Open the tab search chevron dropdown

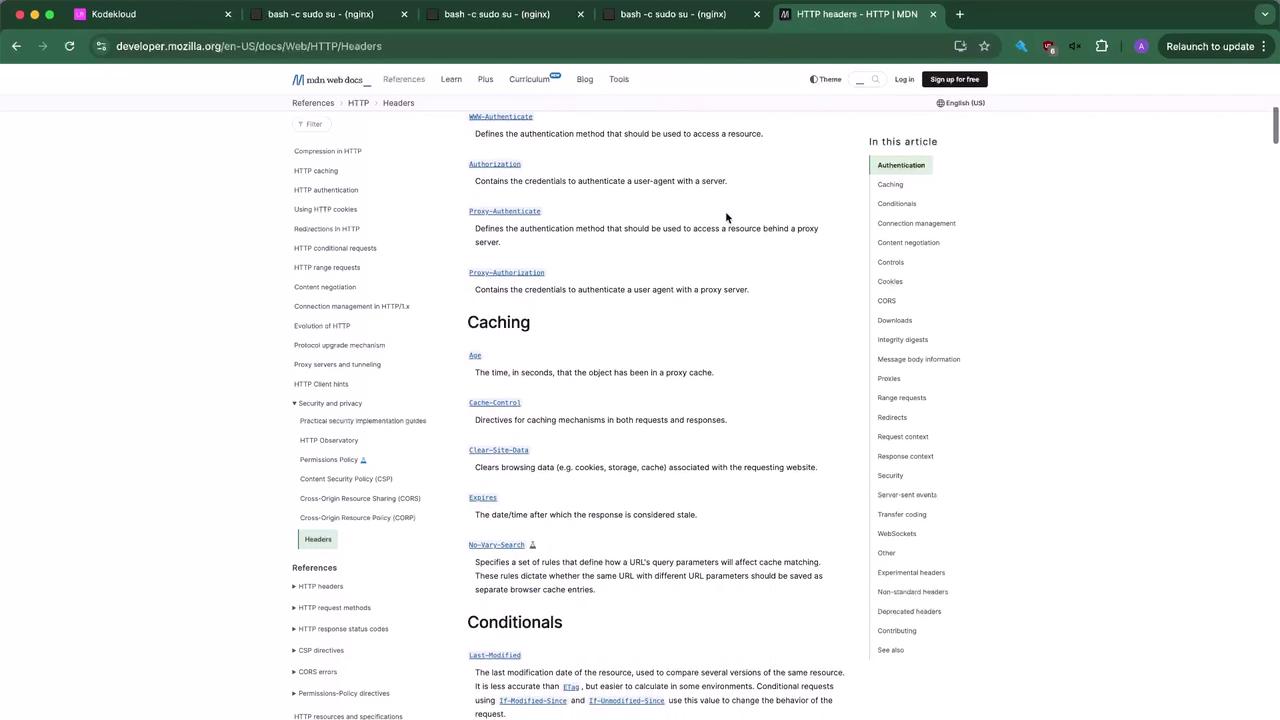click(x=1265, y=14)
